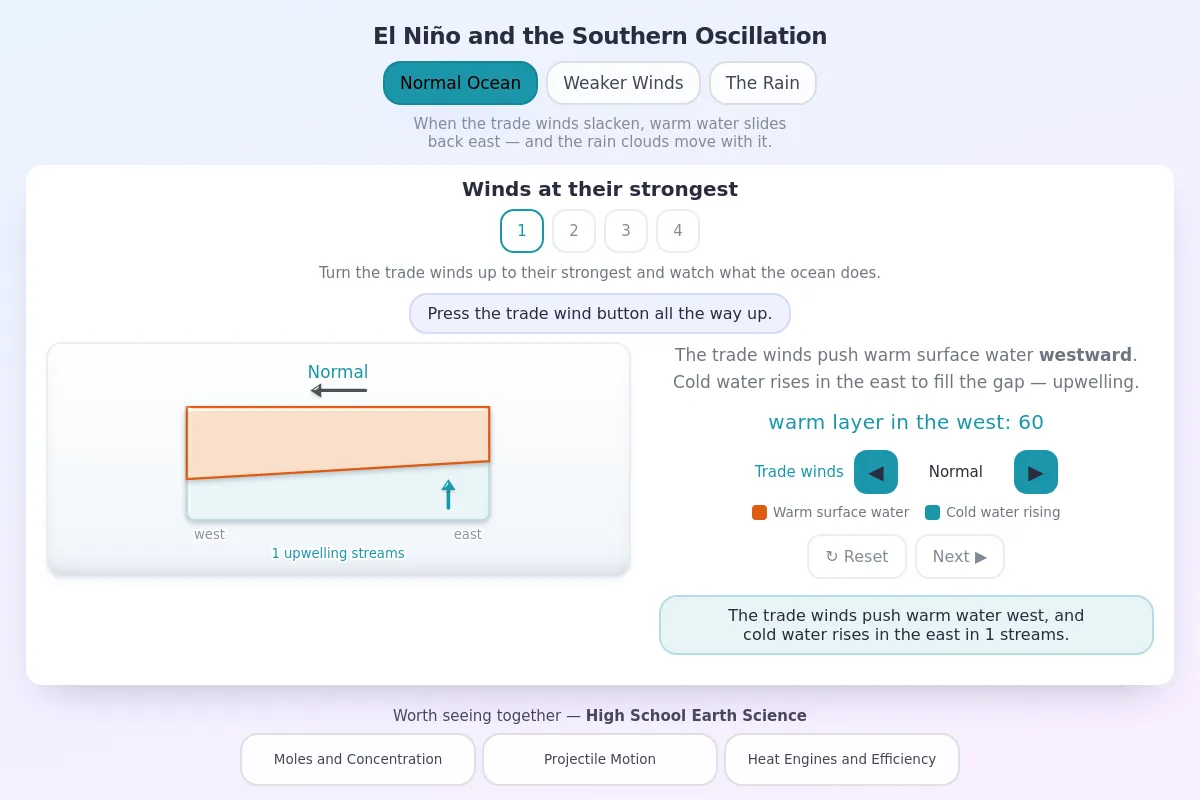Open Projectile Motion lesson
The width and height of the screenshot is (1200, 800).
point(600,759)
